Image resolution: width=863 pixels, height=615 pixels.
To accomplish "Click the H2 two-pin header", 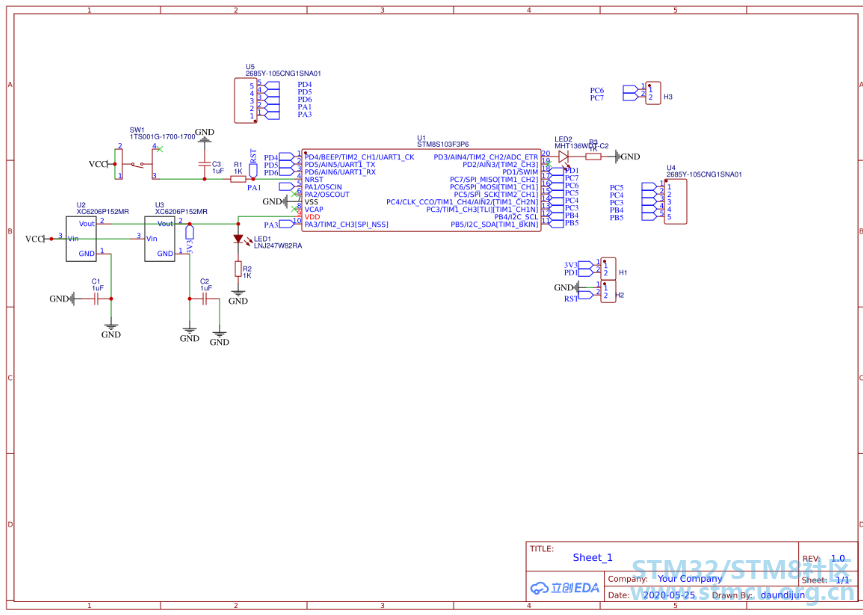I will point(608,291).
